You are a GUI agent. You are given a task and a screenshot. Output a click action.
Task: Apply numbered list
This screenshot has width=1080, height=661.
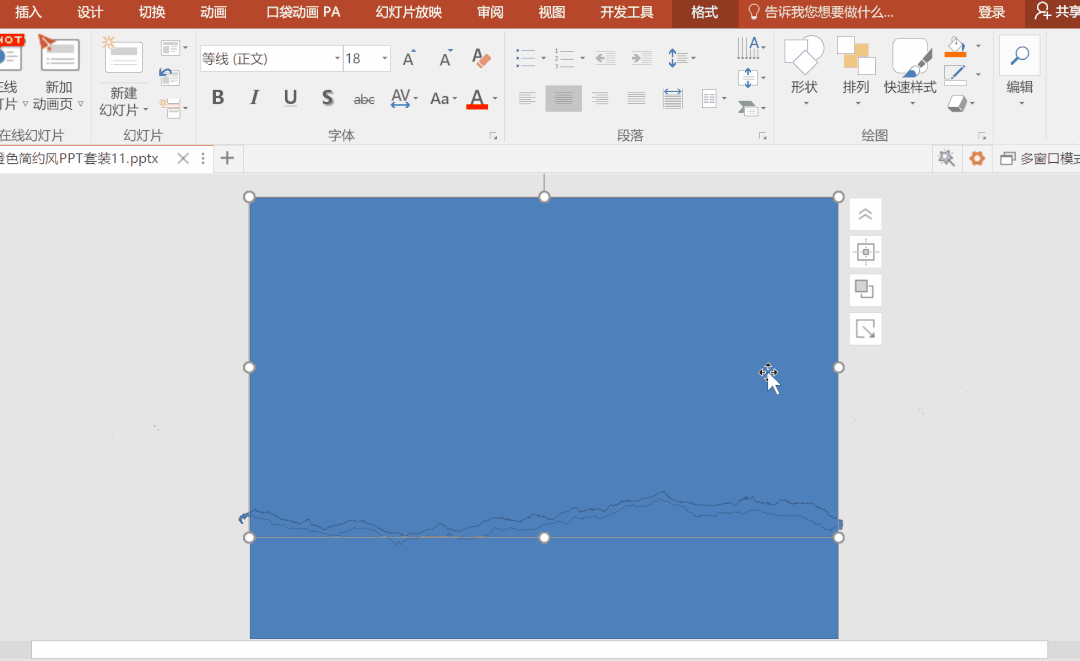565,58
